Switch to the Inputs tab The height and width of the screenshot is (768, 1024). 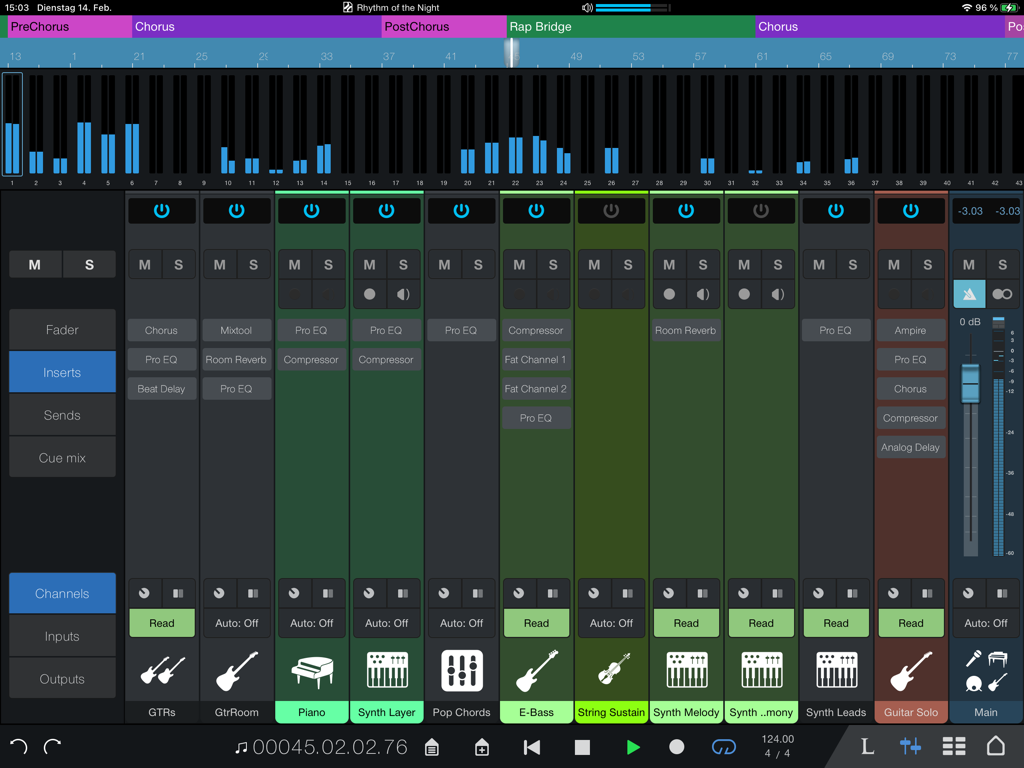62,635
